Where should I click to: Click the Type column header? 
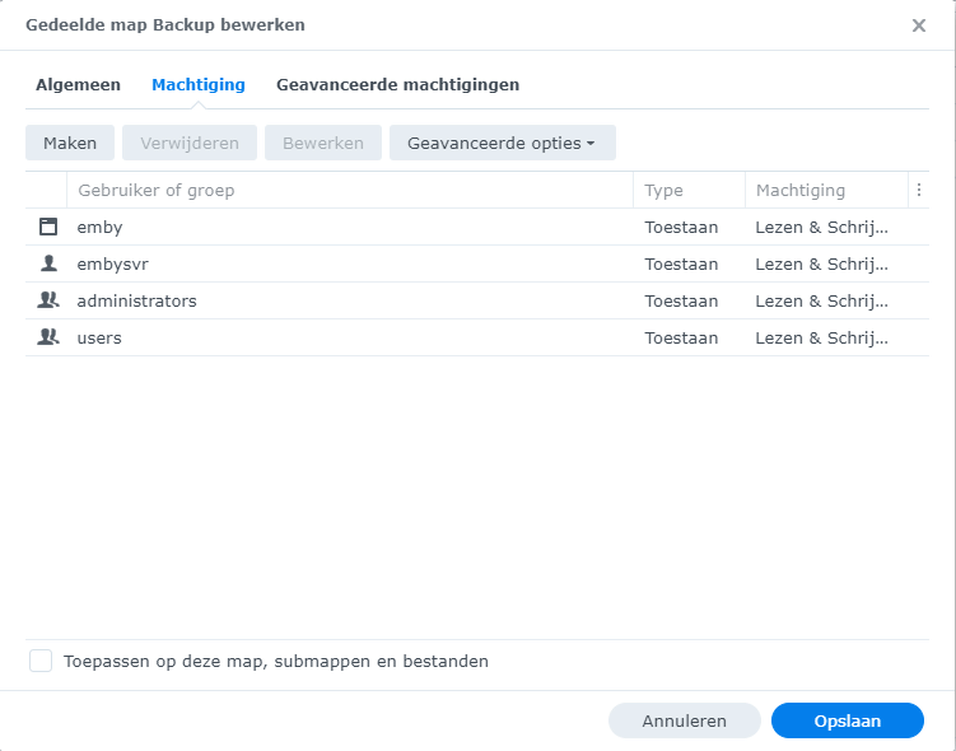(689, 190)
